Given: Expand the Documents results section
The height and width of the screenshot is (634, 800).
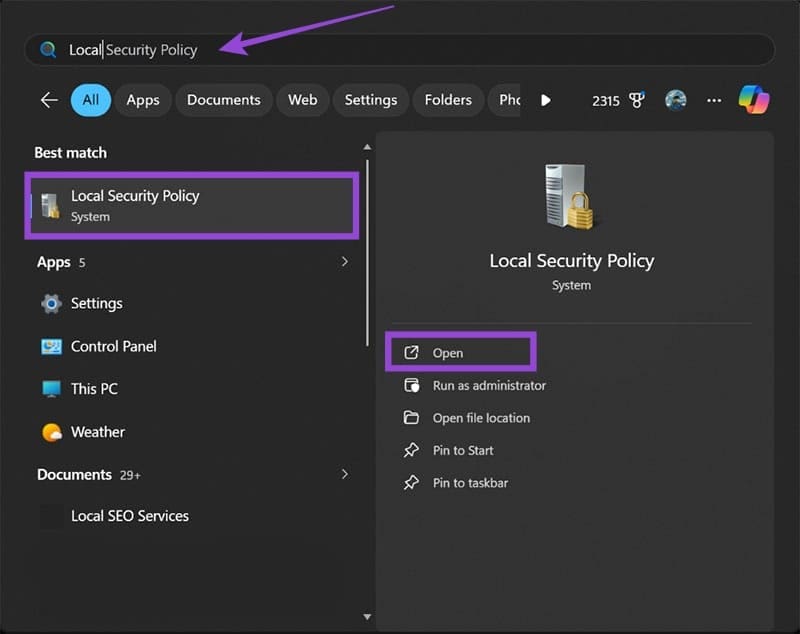Looking at the screenshot, I should 345,474.
